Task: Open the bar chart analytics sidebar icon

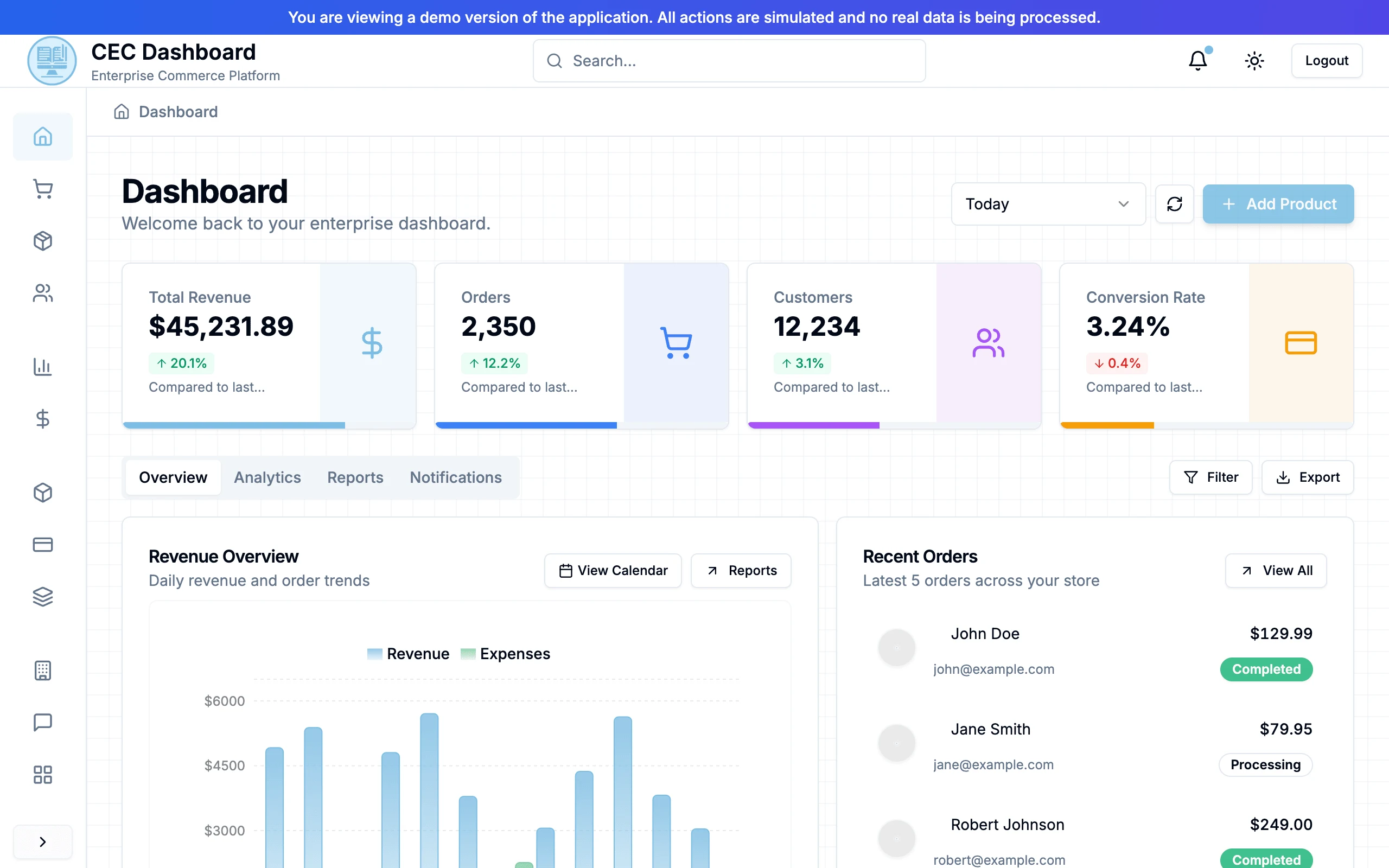Action: (42, 366)
